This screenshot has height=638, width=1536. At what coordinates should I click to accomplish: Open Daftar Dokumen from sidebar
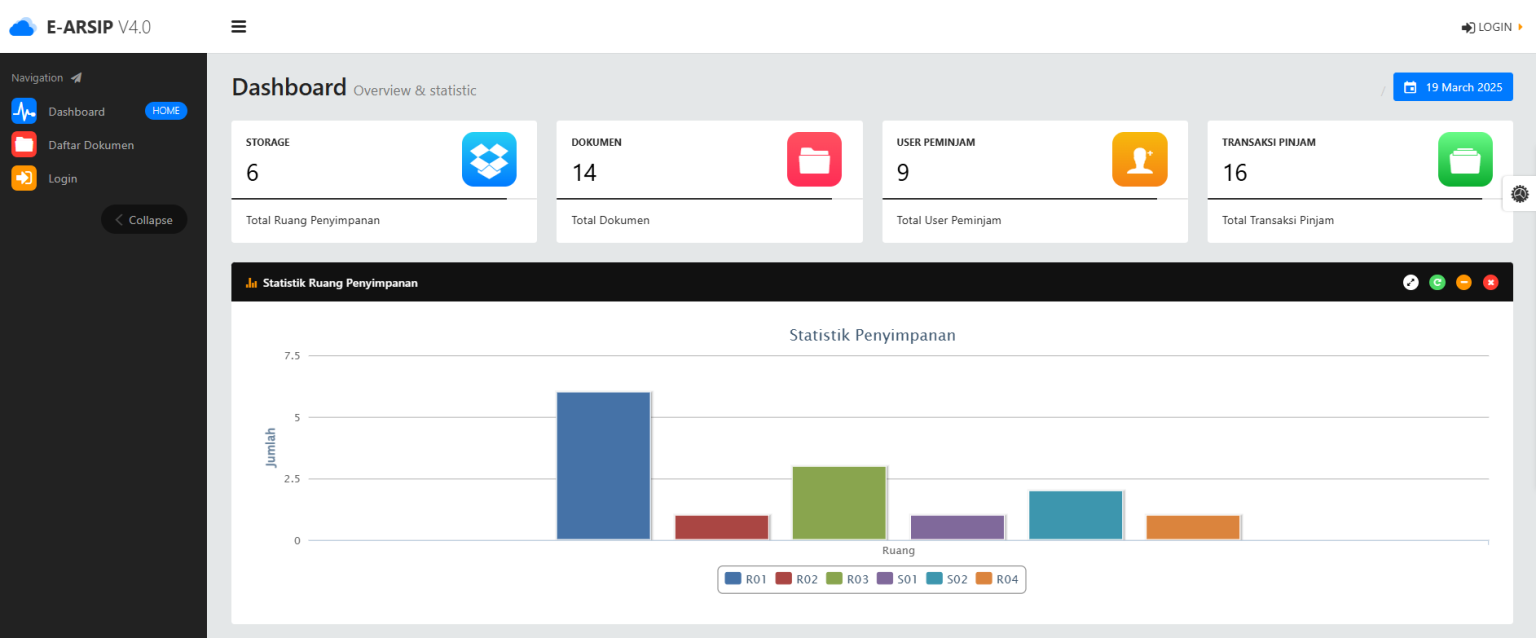pos(90,145)
